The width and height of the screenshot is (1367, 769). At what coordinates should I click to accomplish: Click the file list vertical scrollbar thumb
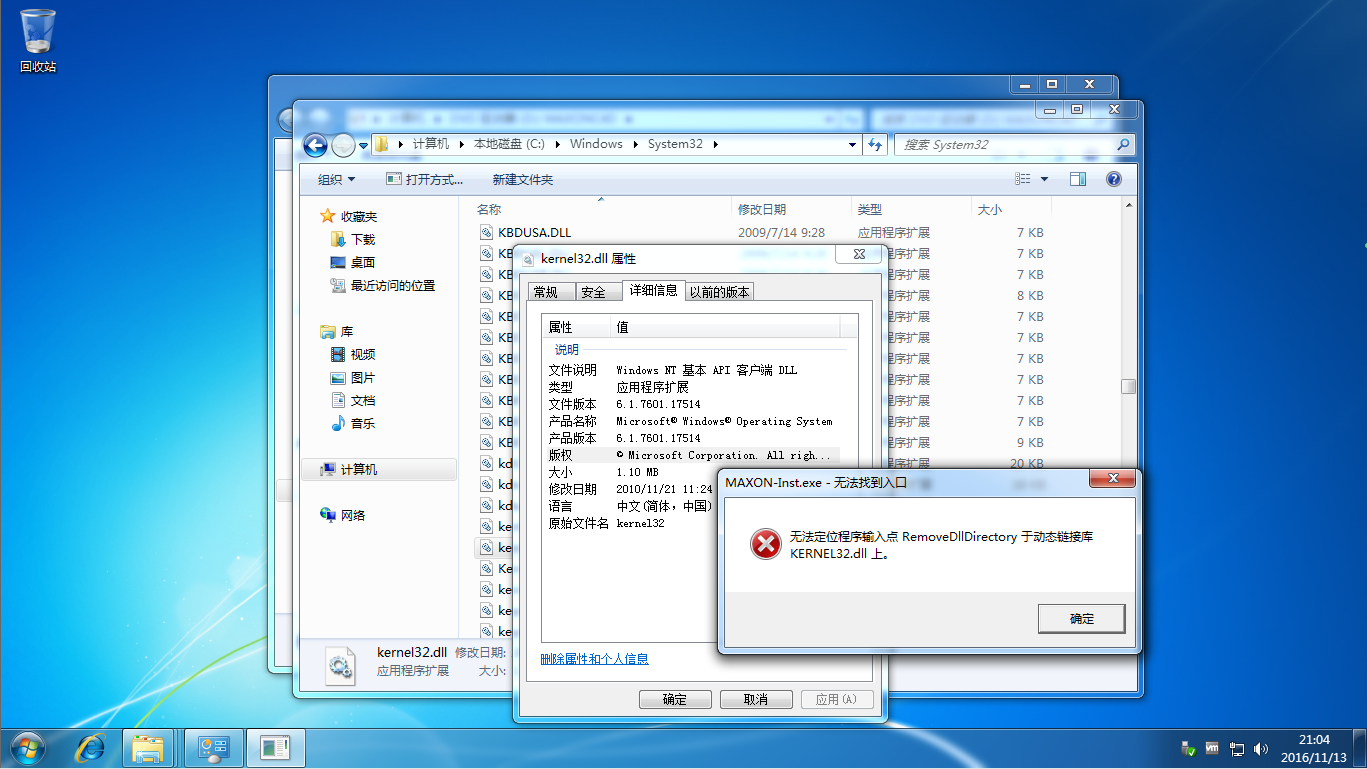tap(1128, 386)
